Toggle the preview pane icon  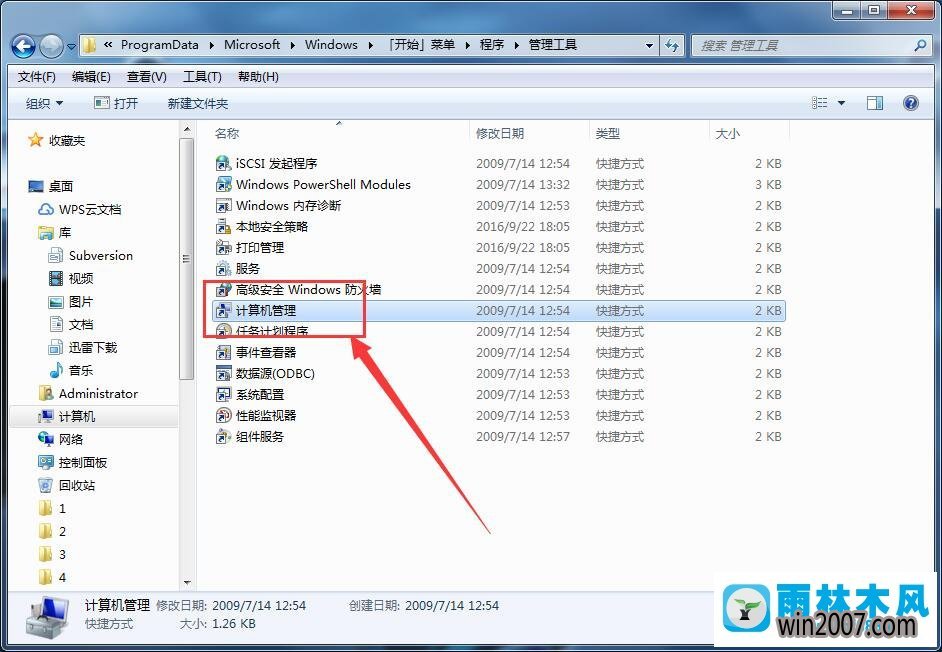coord(875,103)
